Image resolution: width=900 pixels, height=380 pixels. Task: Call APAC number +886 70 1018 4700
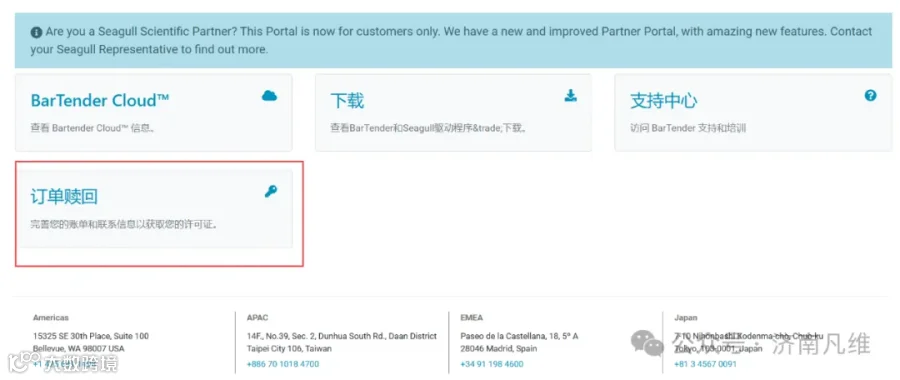[x=283, y=364]
